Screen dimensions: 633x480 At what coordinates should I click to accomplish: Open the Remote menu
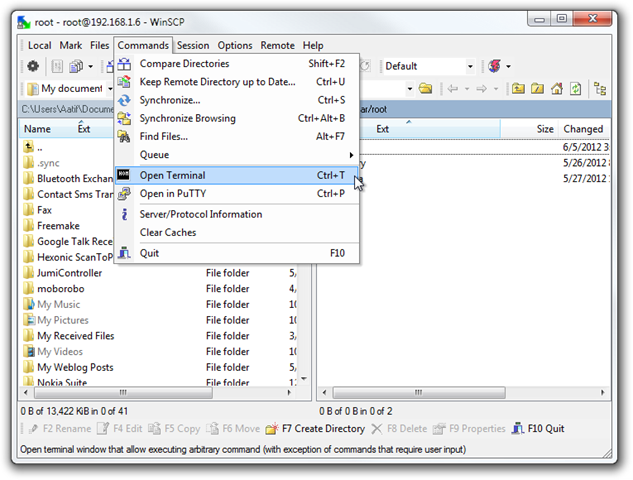point(277,45)
